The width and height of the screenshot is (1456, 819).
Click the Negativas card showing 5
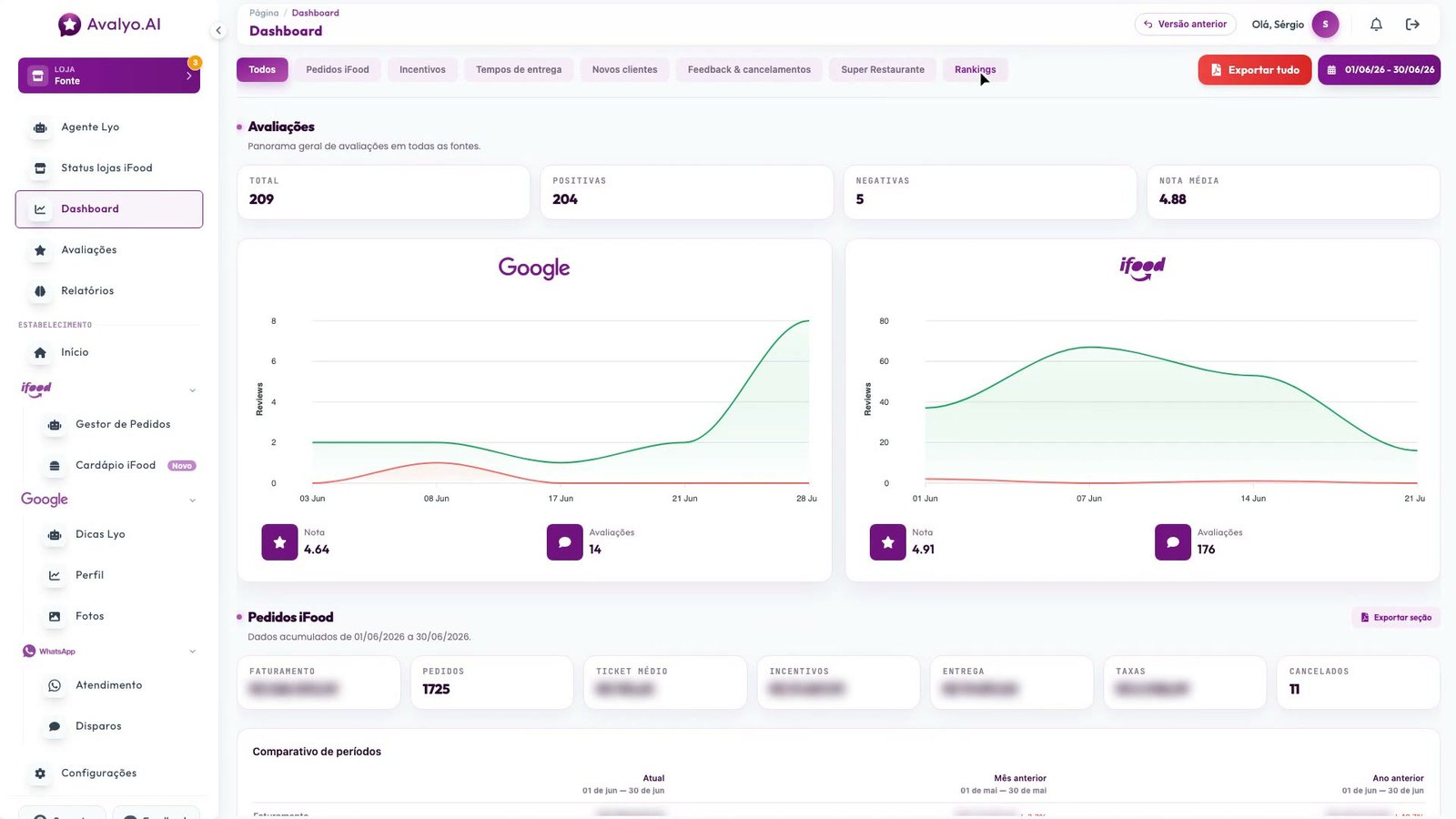[x=990, y=192]
